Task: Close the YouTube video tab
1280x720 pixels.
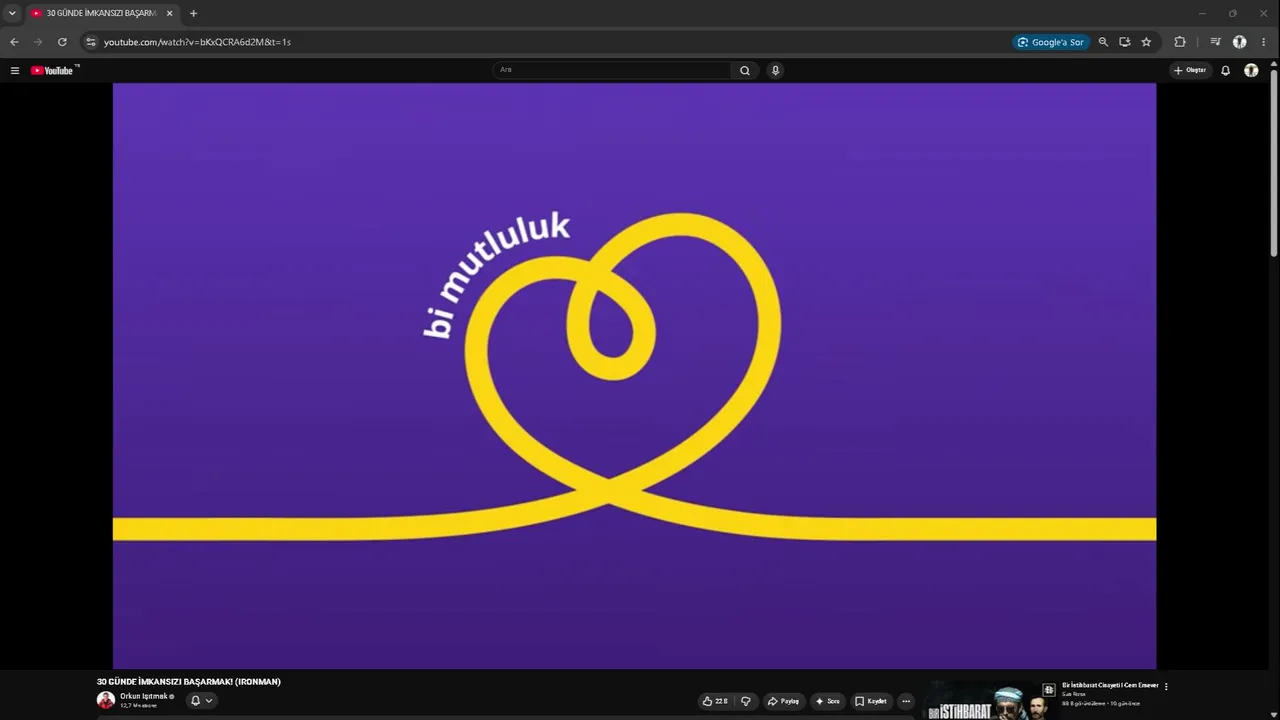Action: (169, 13)
